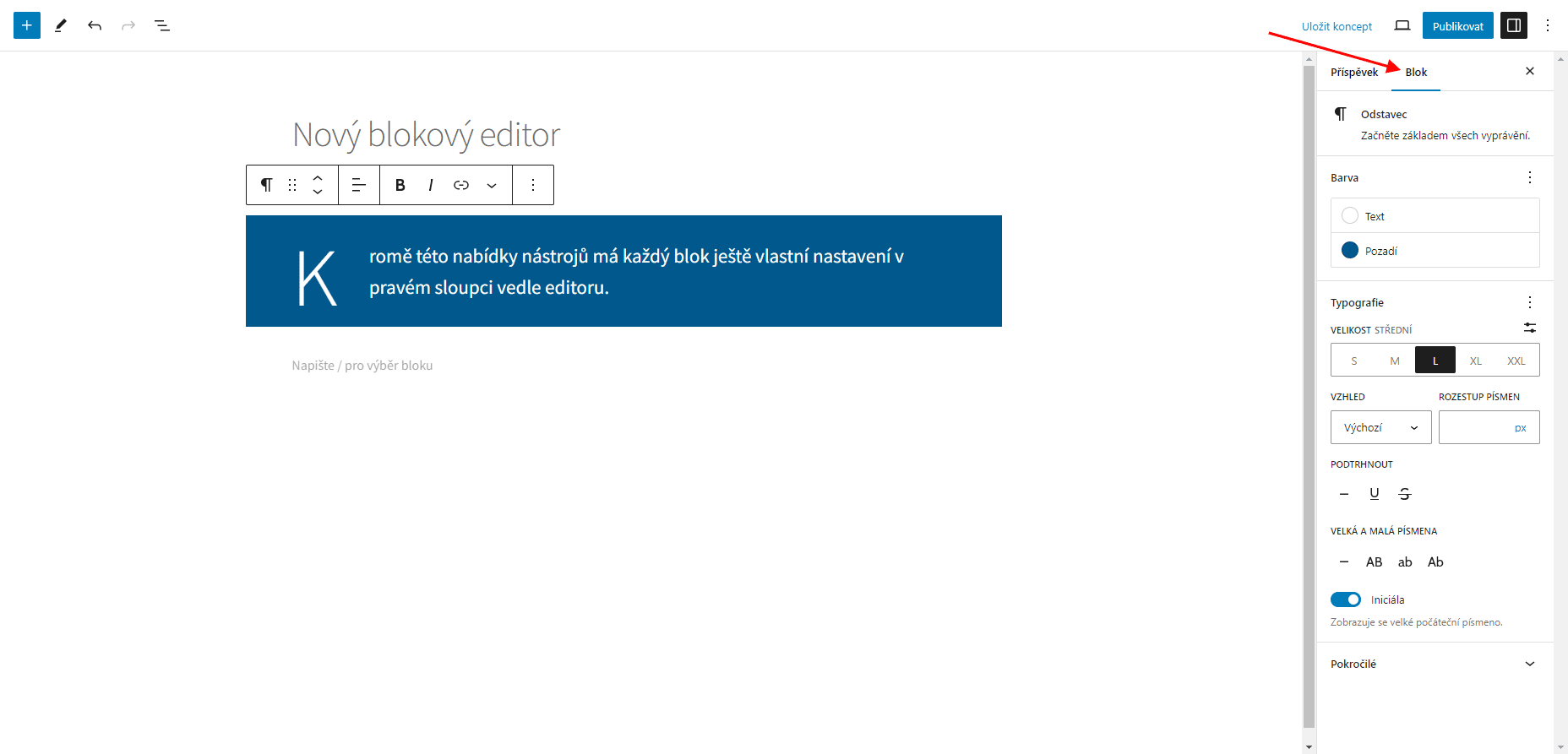
Task: Grab the block drag handle
Action: [292, 185]
